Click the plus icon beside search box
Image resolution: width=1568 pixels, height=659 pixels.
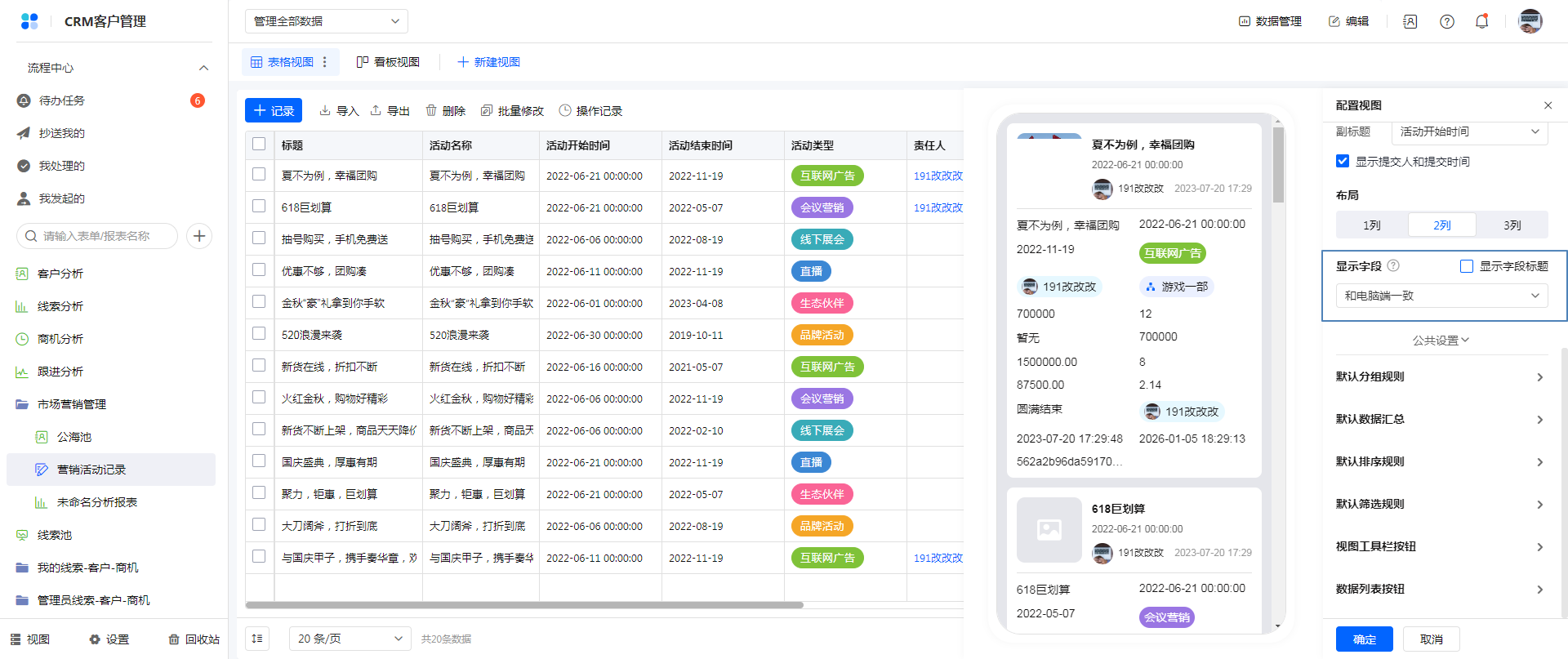click(199, 236)
